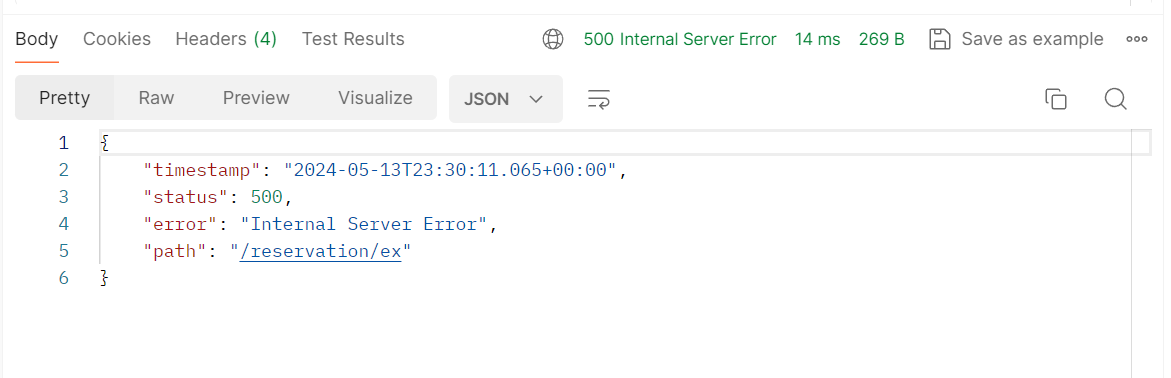Click line number 6 in the gutter
Image resolution: width=1171 pixels, height=378 pixels.
(63, 278)
